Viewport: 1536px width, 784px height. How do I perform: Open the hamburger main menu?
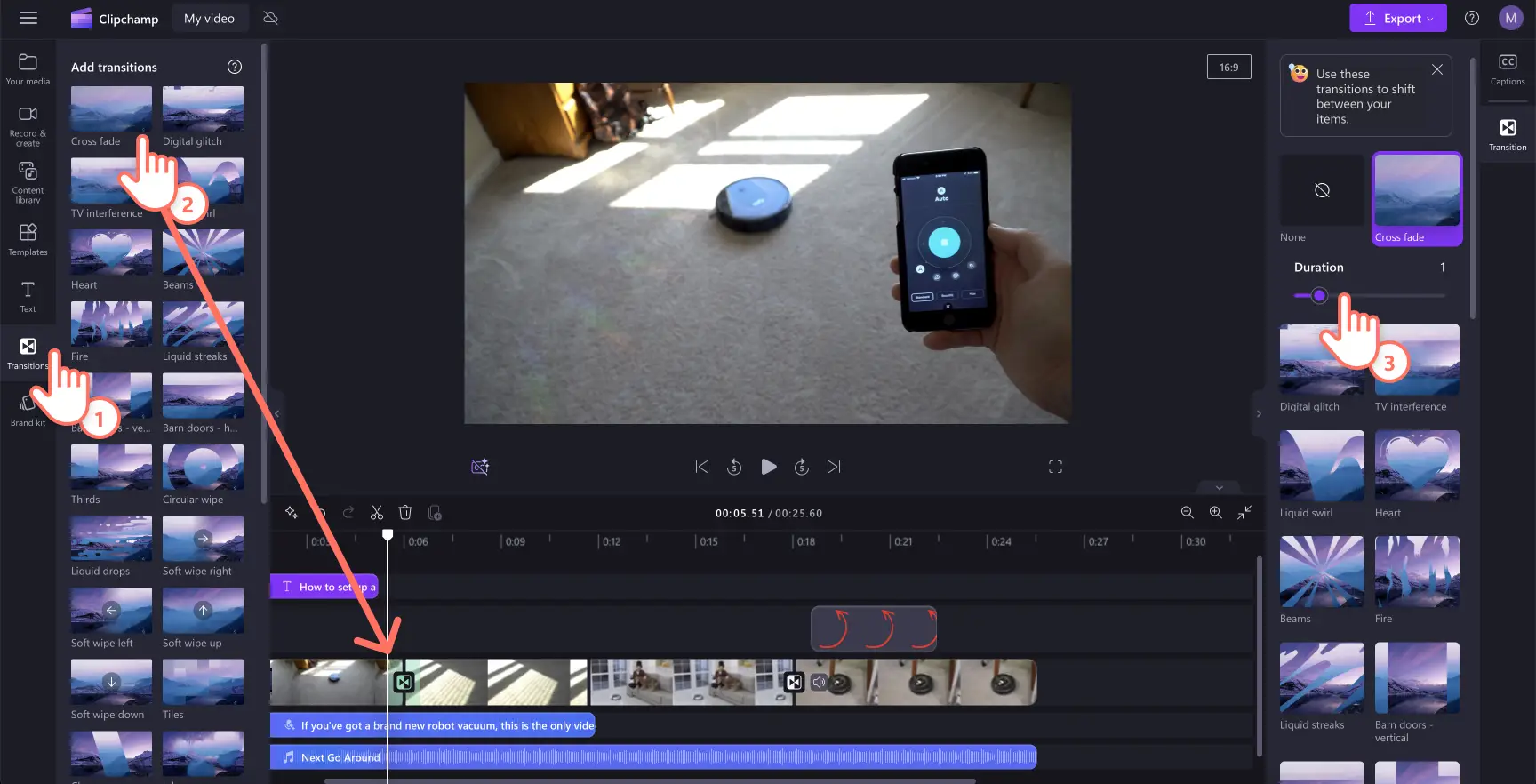28,18
